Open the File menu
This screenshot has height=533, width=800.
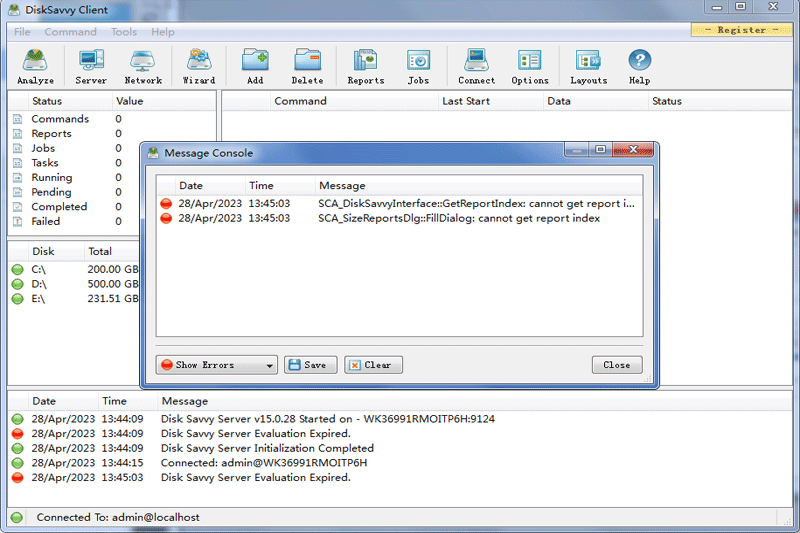[22, 32]
